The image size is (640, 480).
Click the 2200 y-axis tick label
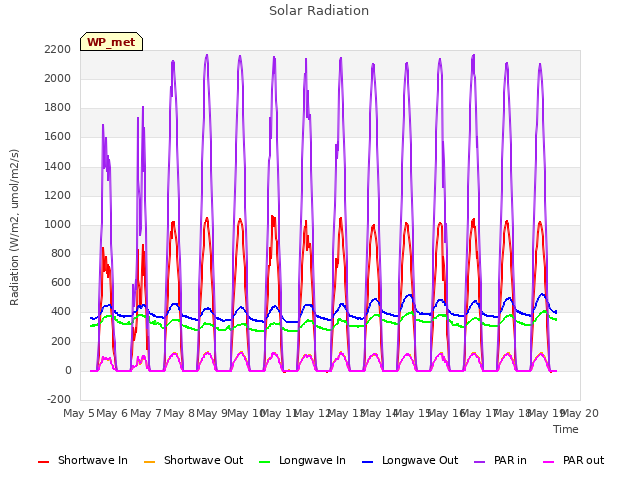pyautogui.click(x=58, y=49)
